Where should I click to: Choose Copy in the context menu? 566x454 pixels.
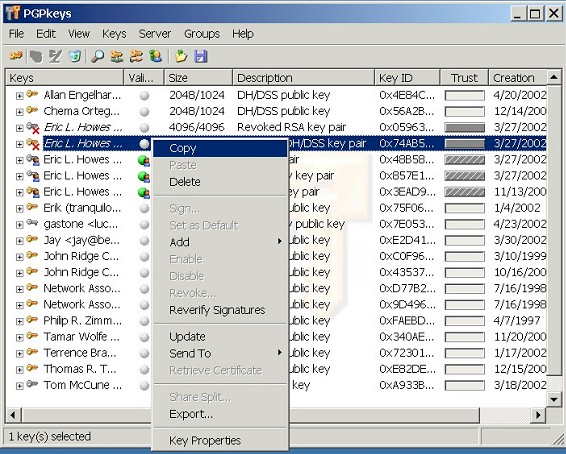220,148
